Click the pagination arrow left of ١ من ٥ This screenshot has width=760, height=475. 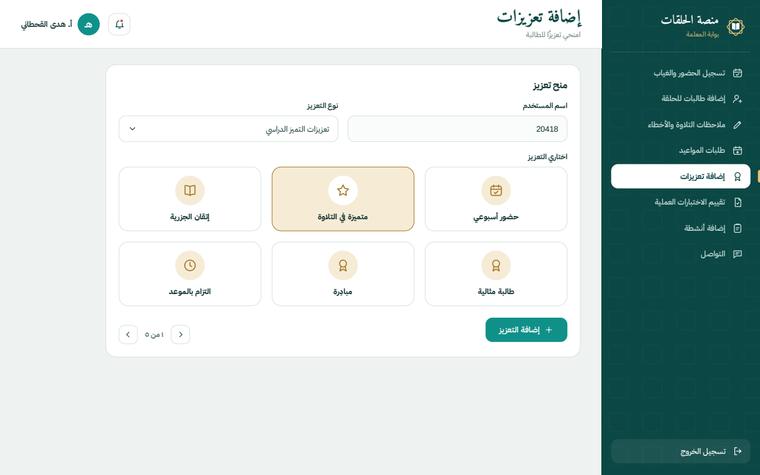pos(128,334)
